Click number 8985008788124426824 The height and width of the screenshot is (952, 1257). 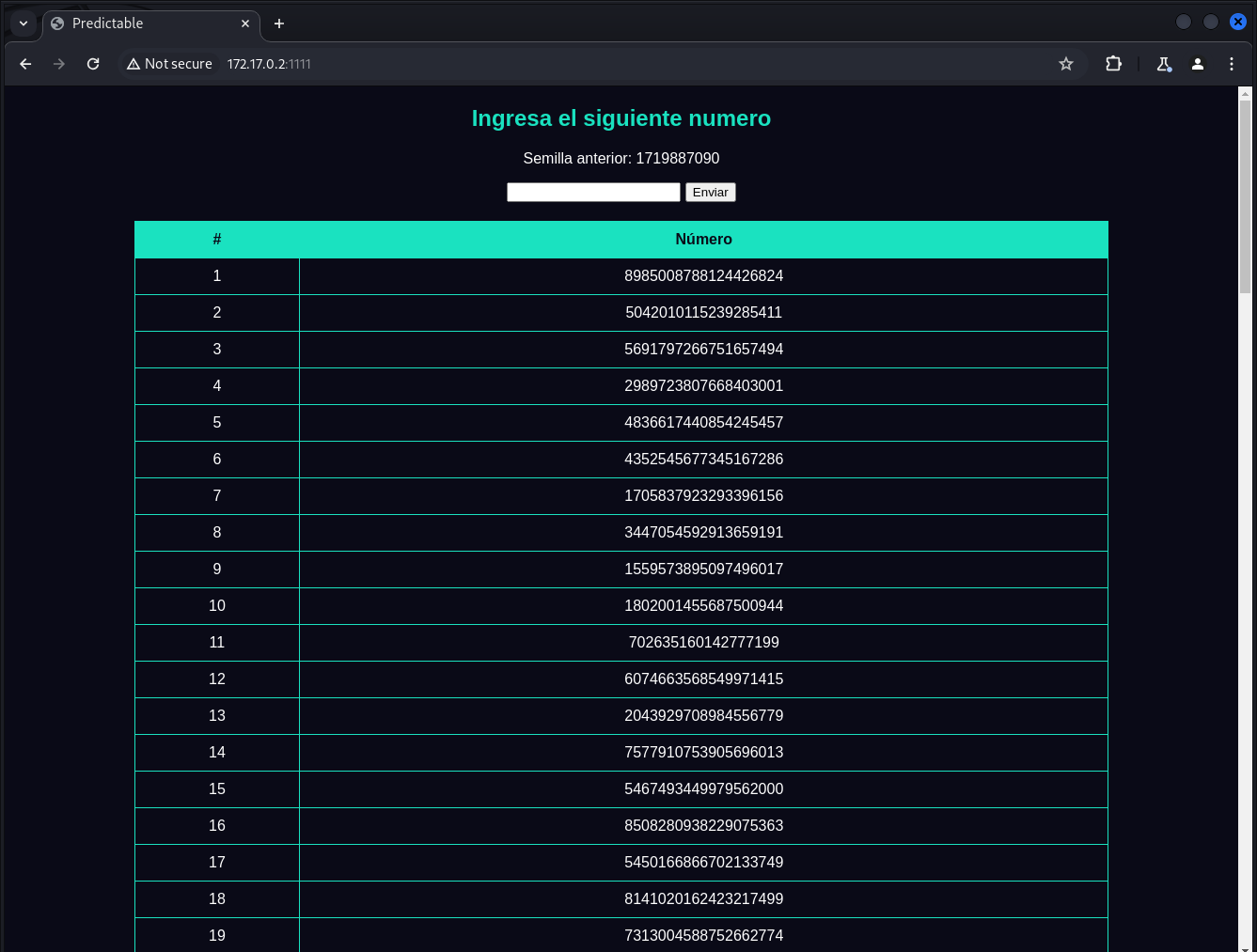703,275
